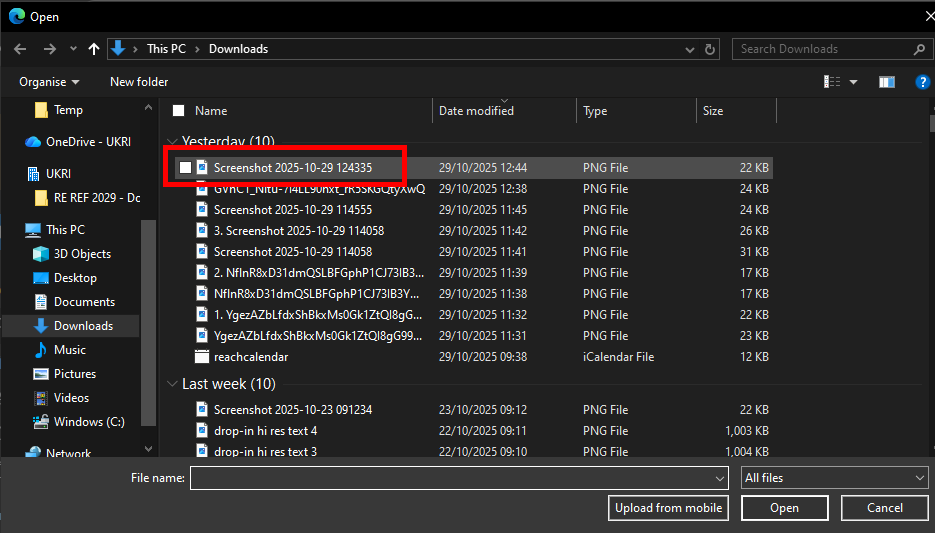Expand the File name dropdown arrow
Screen dimensions: 935x533
coord(720,478)
